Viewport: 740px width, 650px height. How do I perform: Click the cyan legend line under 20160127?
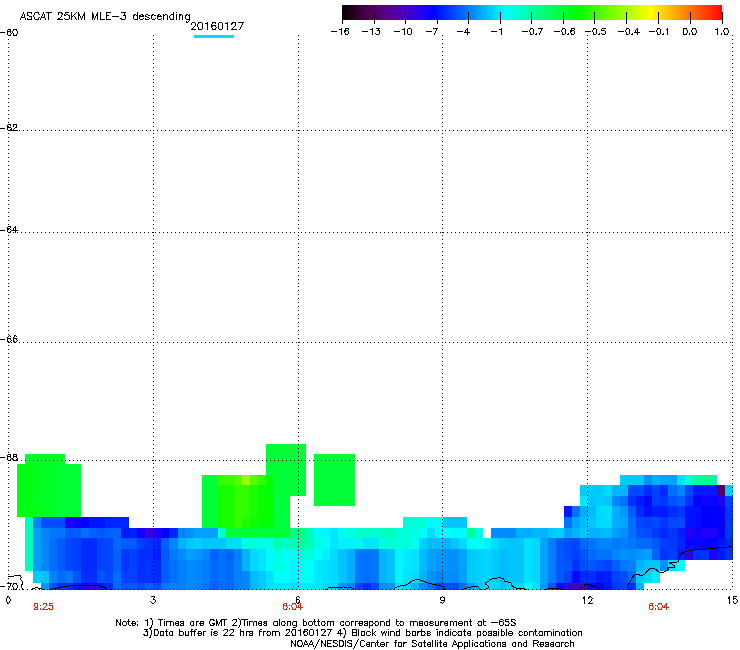point(214,36)
